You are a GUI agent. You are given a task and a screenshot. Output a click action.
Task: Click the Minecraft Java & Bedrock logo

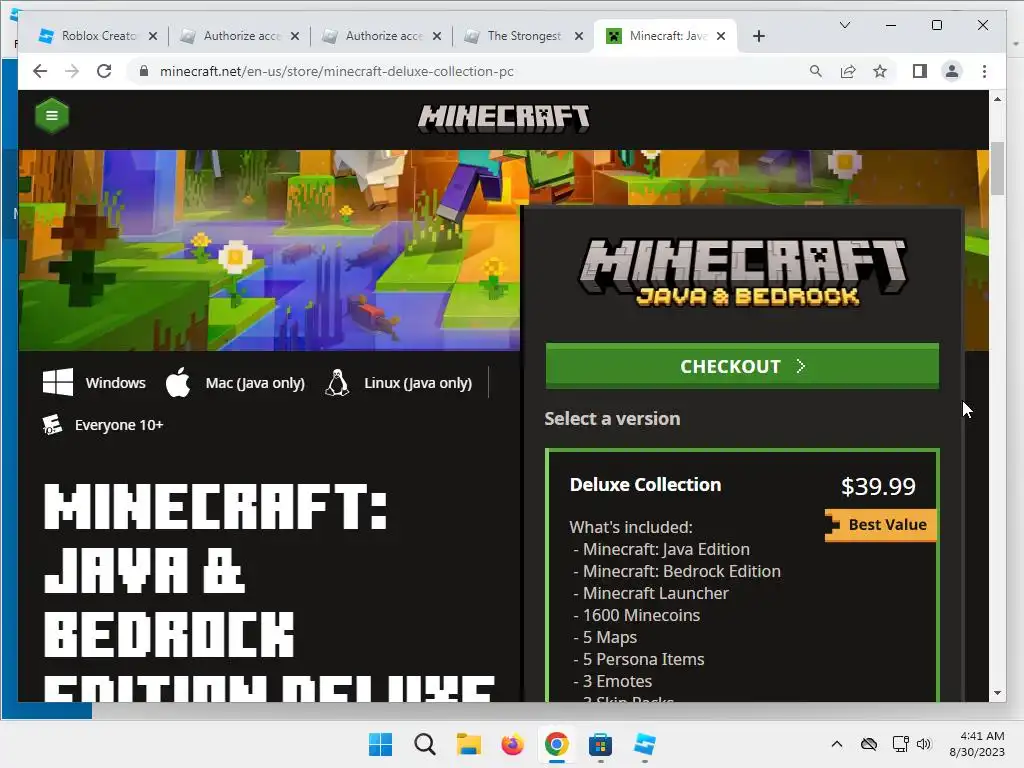(743, 272)
